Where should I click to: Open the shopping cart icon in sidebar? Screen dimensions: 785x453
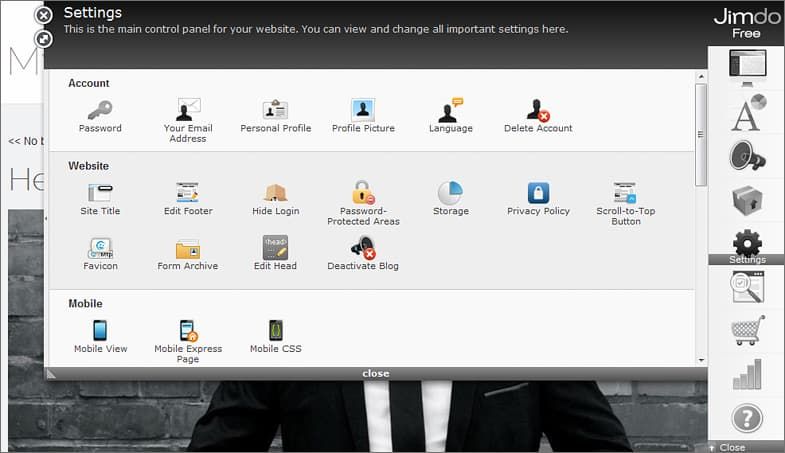[748, 330]
